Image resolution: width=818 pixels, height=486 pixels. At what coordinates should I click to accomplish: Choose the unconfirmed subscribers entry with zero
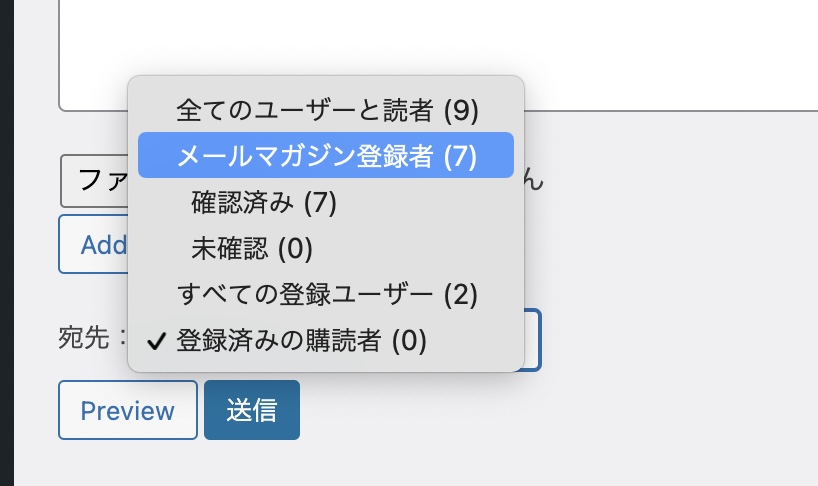[x=252, y=248]
